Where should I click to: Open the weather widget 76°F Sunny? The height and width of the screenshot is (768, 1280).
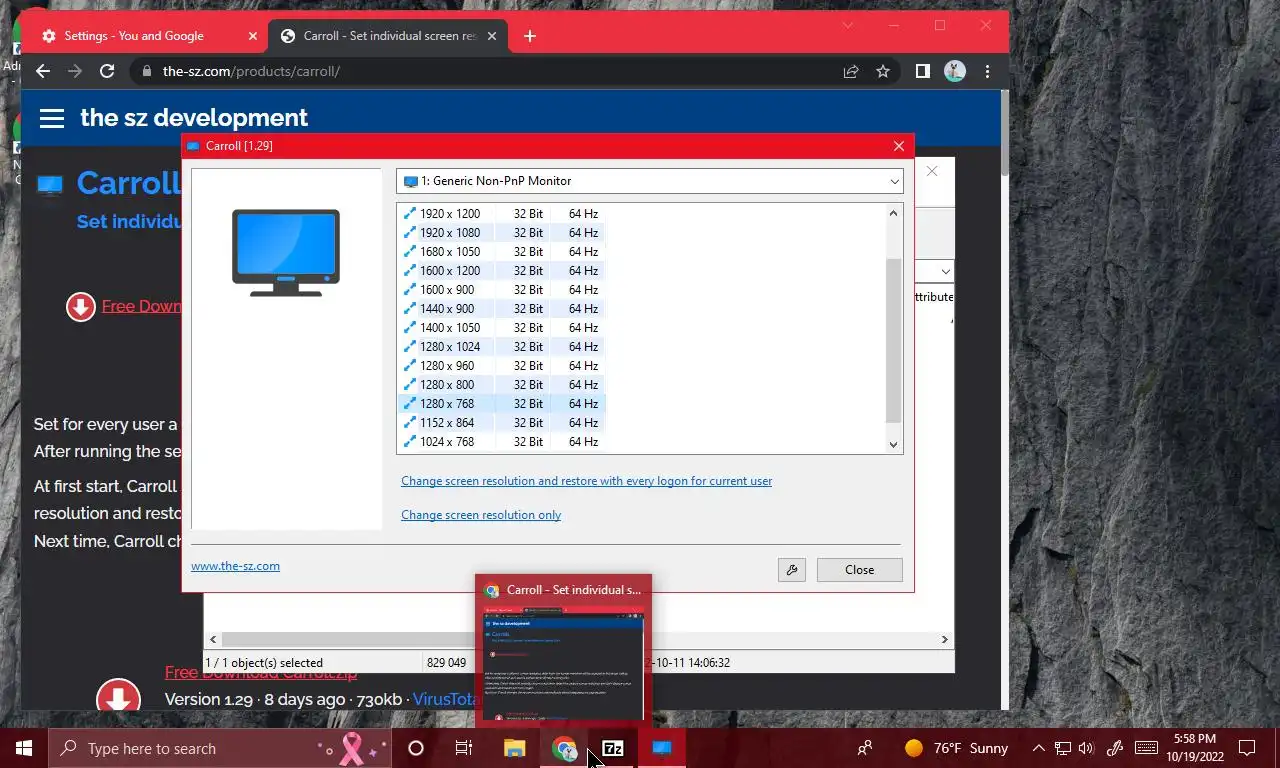coord(957,748)
